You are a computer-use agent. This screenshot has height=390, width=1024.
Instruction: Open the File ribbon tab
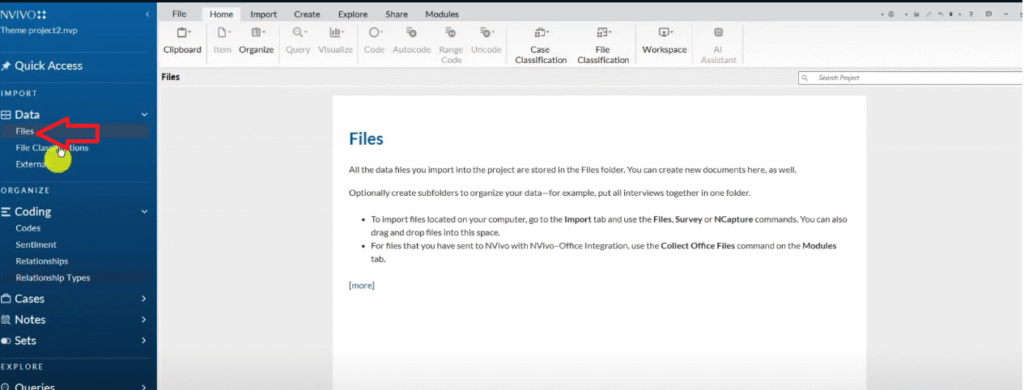(x=179, y=14)
